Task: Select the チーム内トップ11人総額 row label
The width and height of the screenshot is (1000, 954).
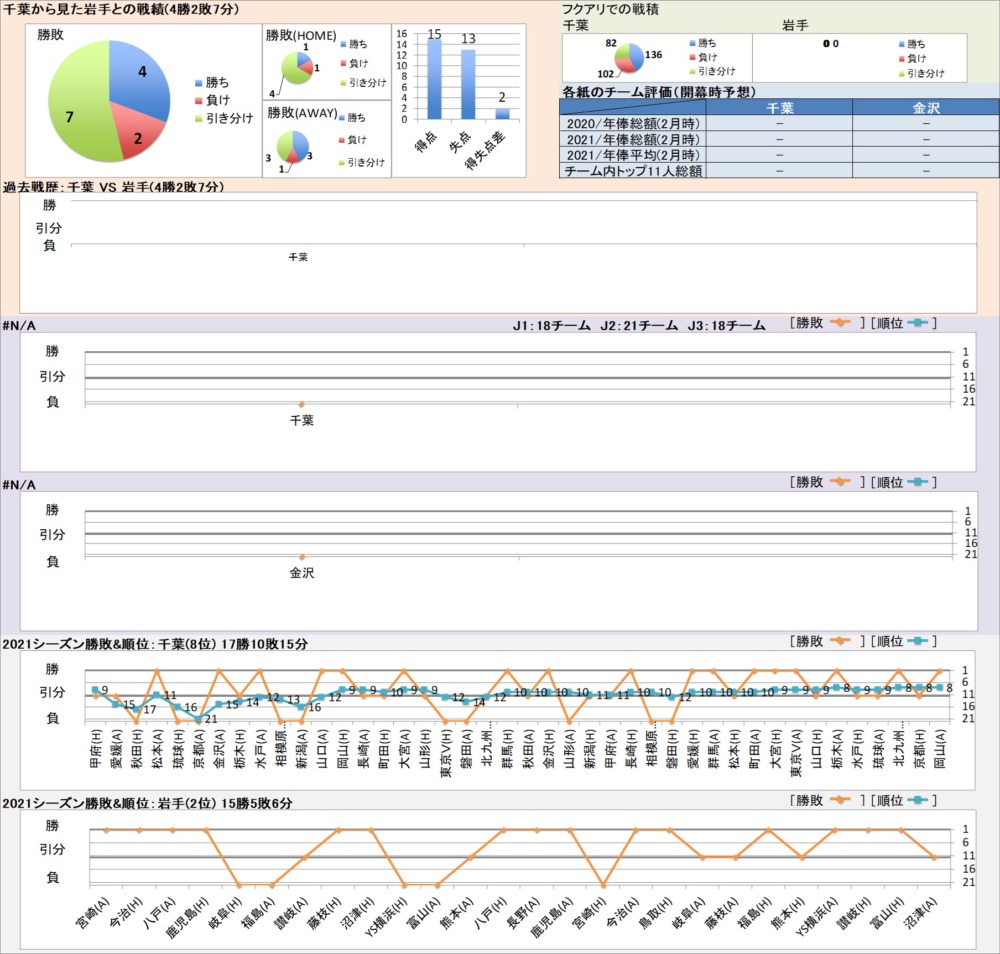Action: point(632,171)
